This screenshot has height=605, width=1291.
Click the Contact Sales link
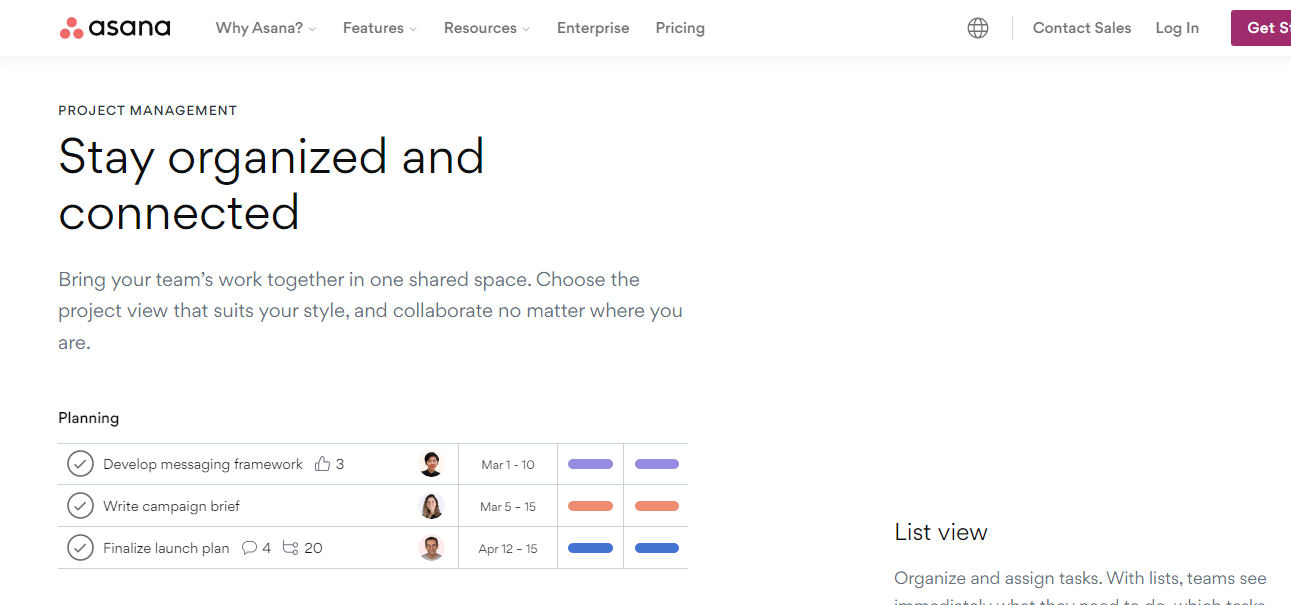pos(1082,28)
